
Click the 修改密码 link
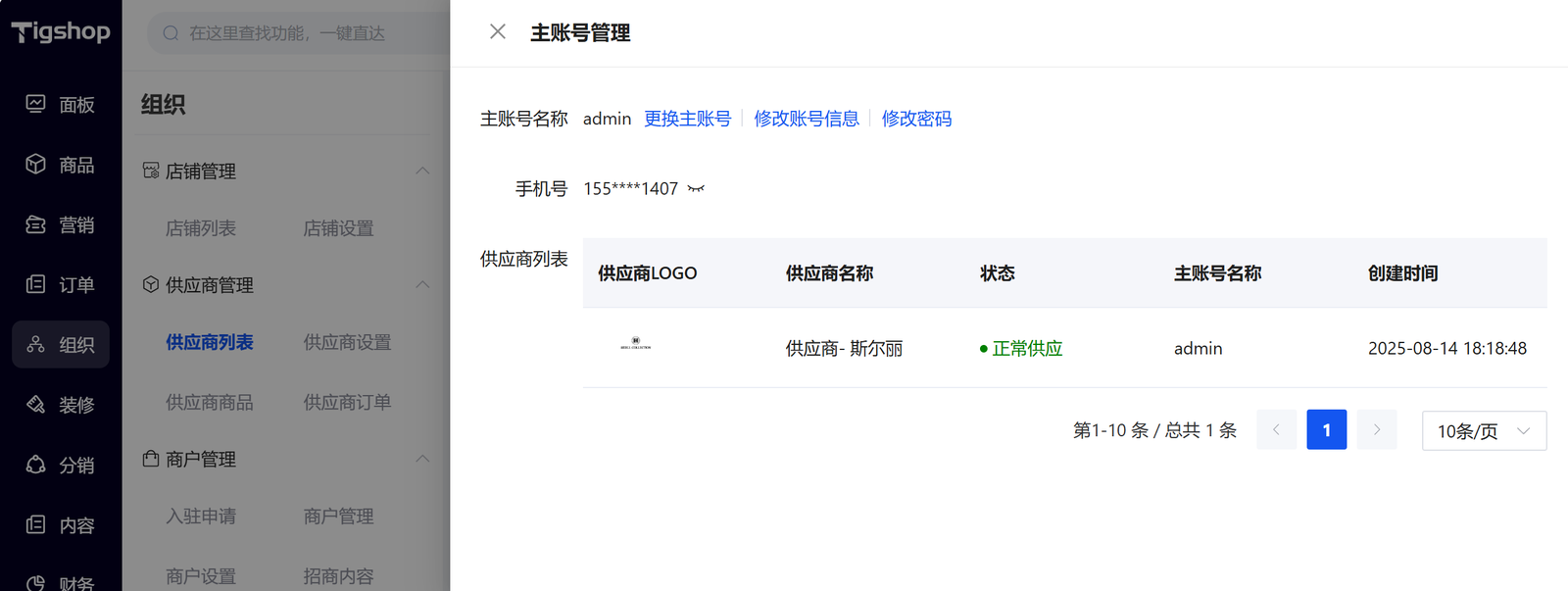point(916,119)
